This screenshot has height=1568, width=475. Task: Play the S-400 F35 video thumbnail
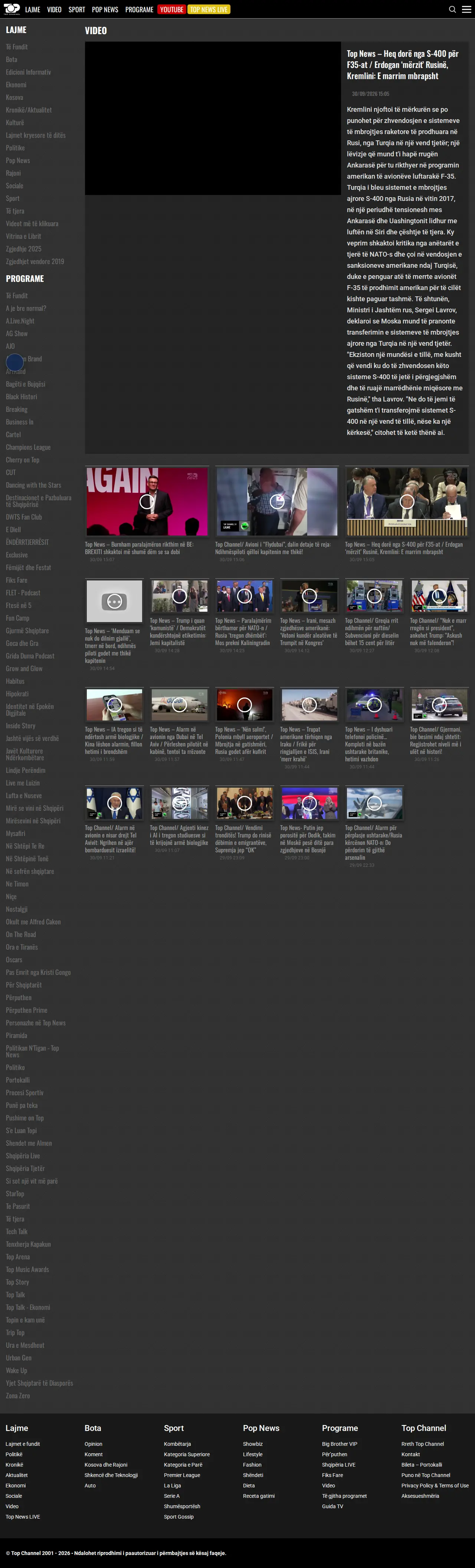407,502
